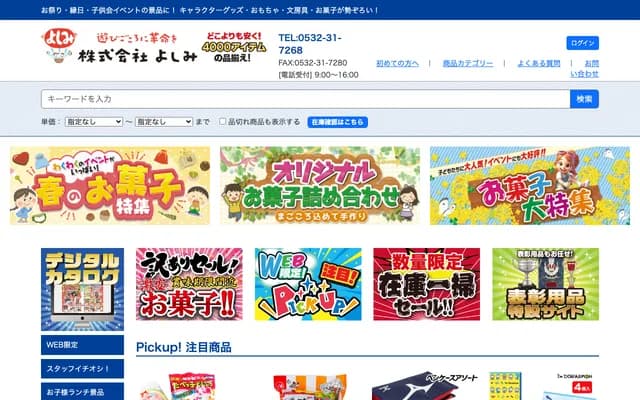Open the お菓子大特集 banner
The width and height of the screenshot is (640, 400).
(530, 185)
